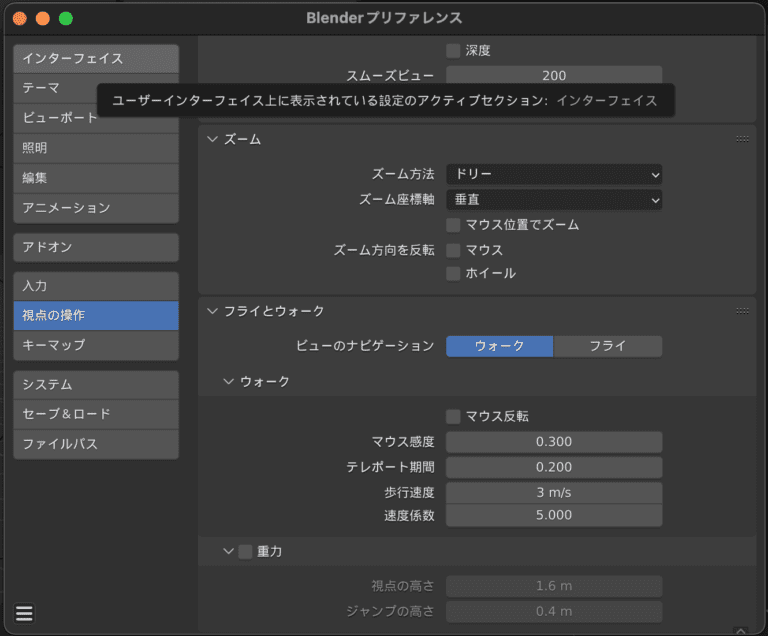Open the インターフェイス section

[x=96, y=59]
